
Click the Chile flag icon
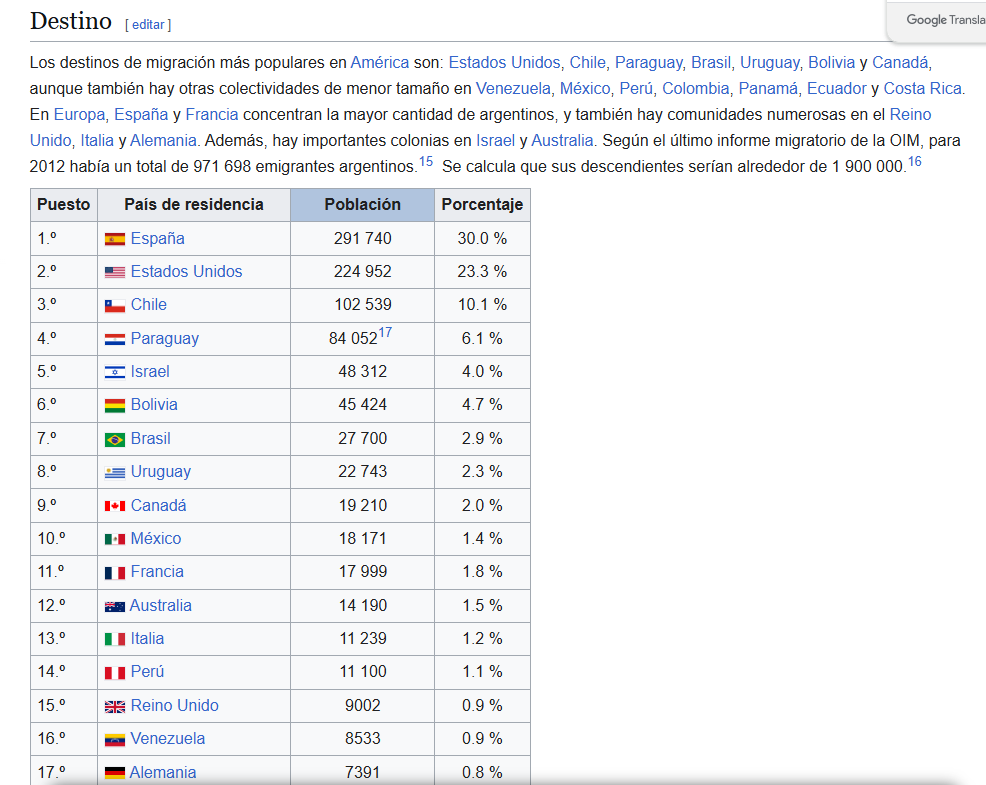click(x=114, y=306)
